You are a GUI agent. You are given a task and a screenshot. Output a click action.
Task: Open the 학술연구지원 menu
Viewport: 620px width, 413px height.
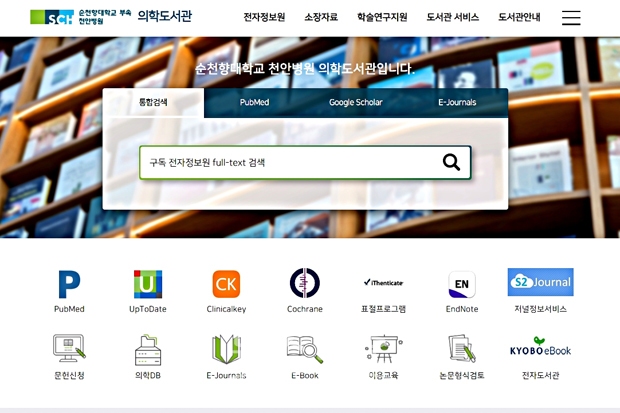pos(382,17)
